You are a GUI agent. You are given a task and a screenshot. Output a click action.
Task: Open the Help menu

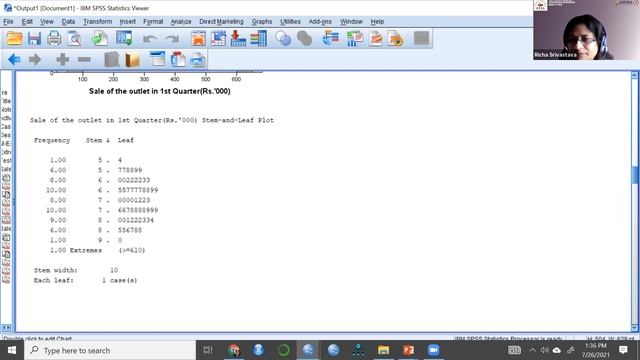coord(377,22)
